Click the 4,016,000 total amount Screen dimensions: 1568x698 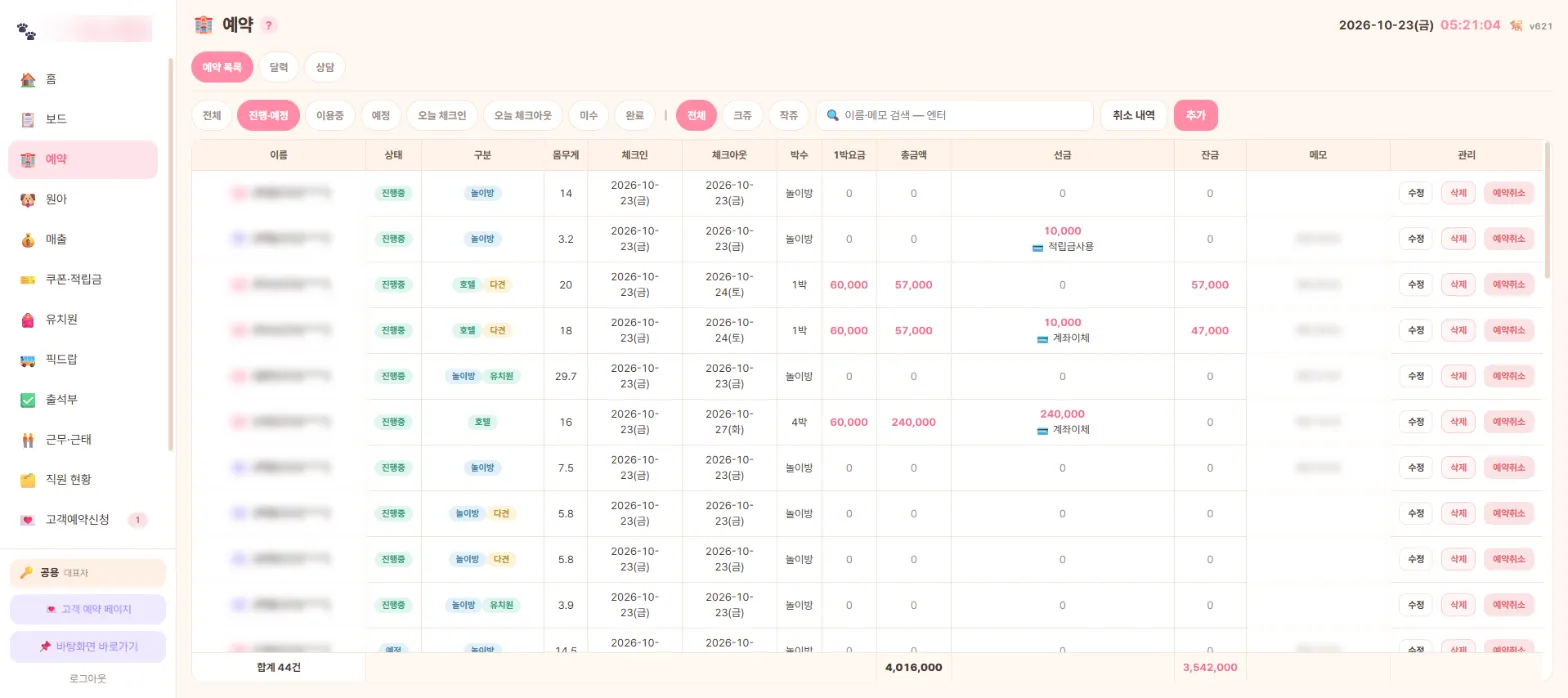coord(913,667)
